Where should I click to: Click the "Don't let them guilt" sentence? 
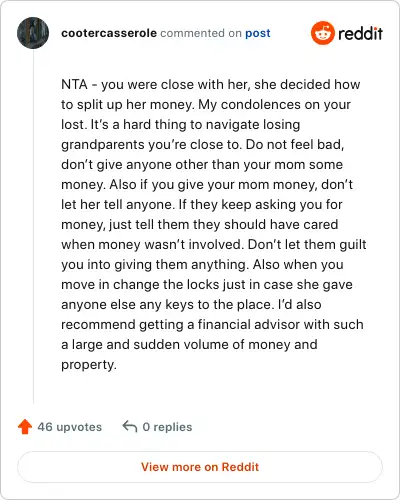click(307, 245)
